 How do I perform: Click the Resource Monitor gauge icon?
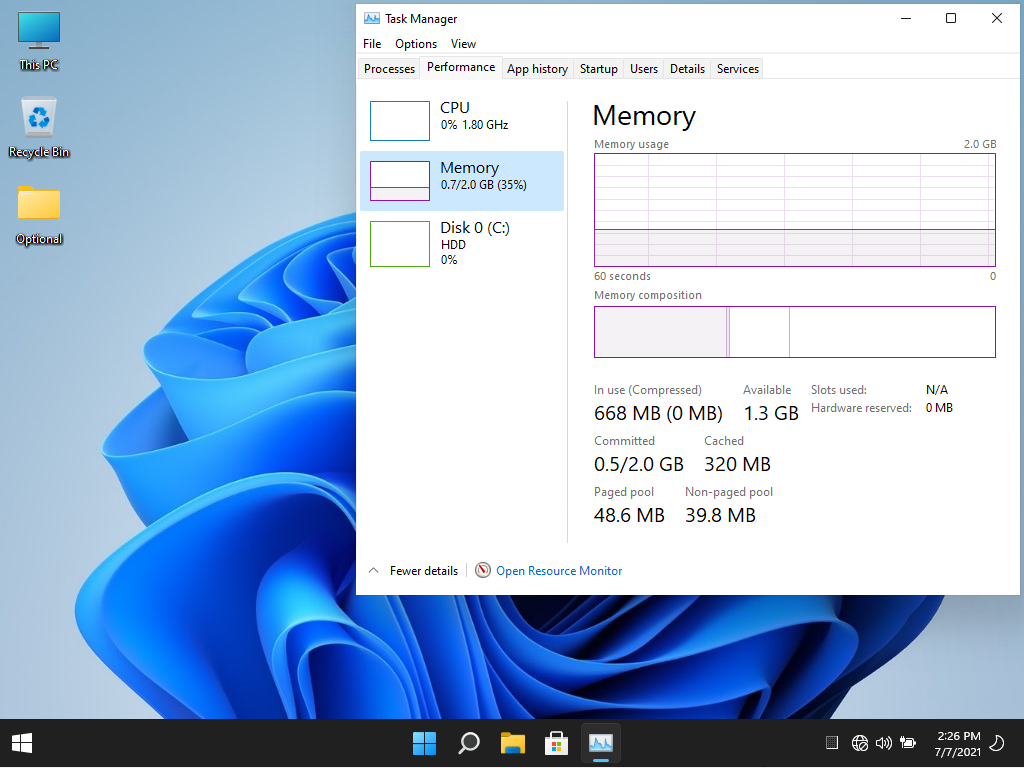(483, 570)
